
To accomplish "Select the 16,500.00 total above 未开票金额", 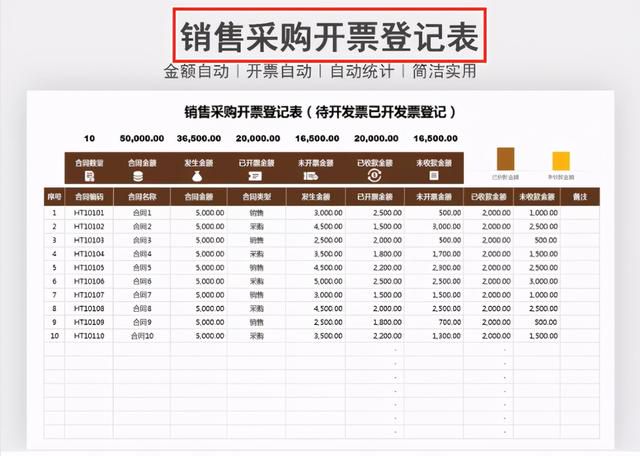I will click(317, 138).
